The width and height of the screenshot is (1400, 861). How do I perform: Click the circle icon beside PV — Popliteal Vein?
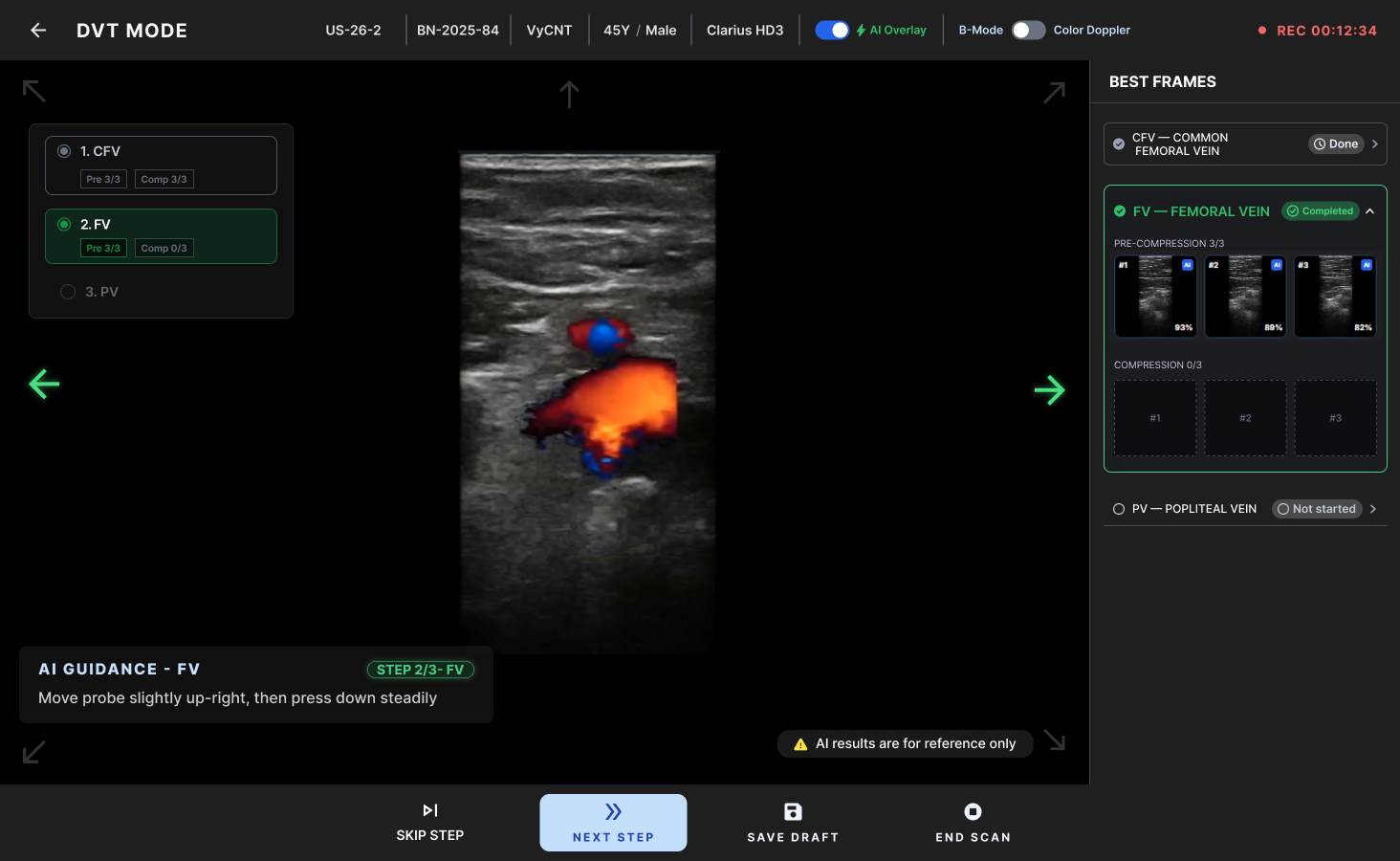tap(1119, 509)
